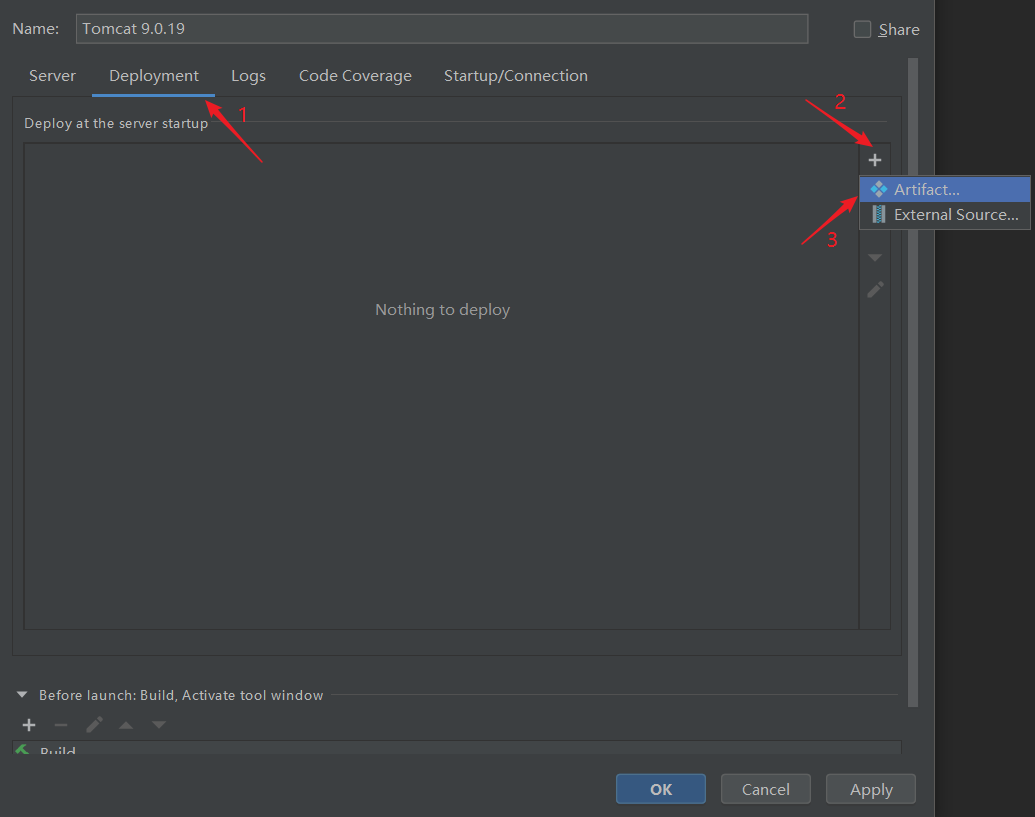Remove Before launch task with minus icon
This screenshot has width=1035, height=817.
[x=61, y=725]
